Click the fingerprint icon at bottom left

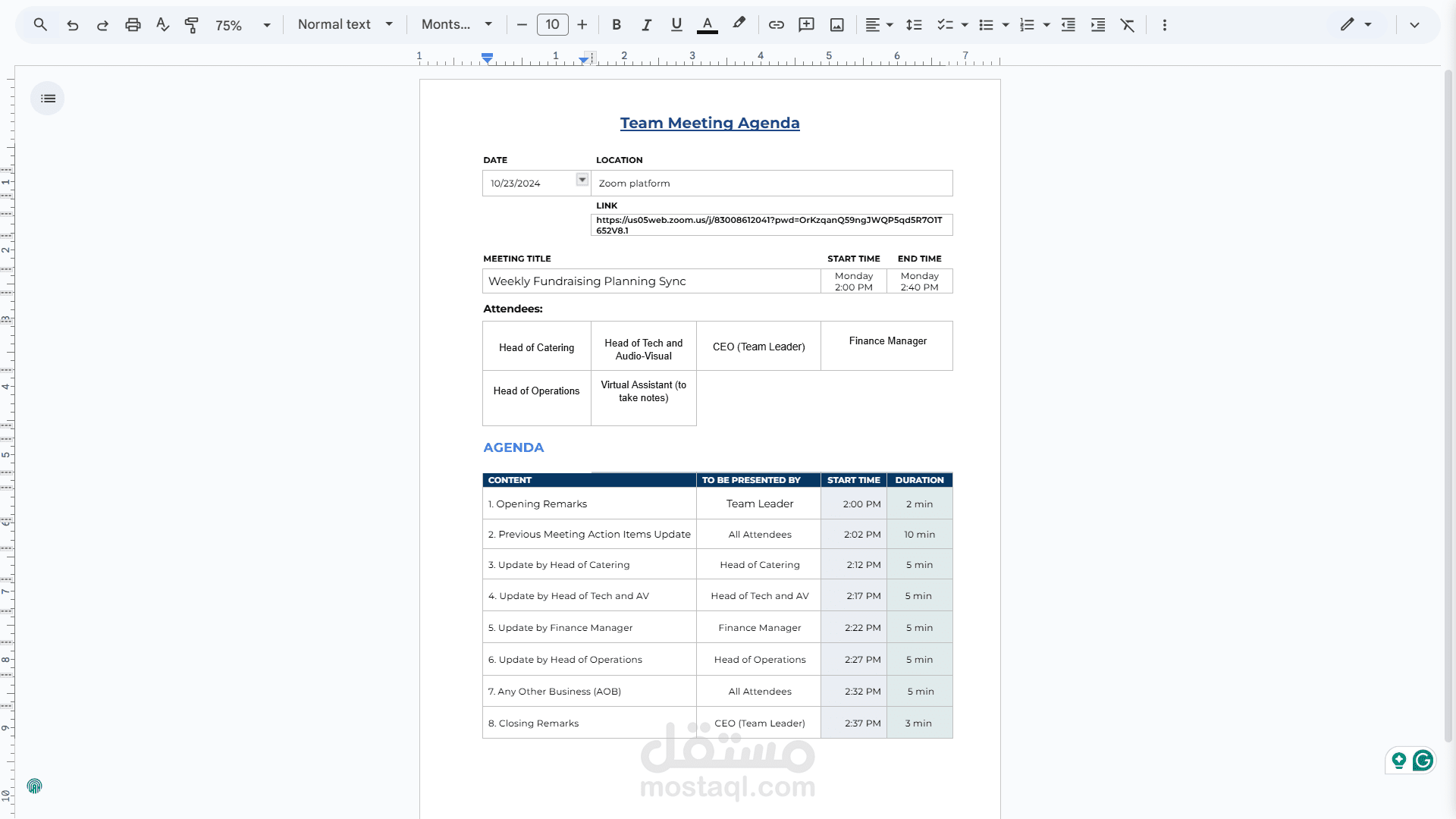(x=35, y=786)
